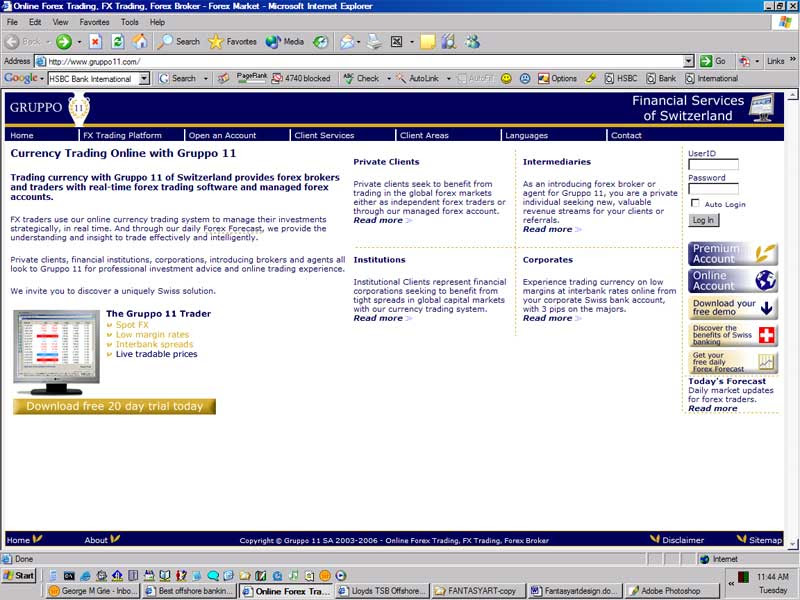Stop page loading with red X
This screenshot has height=600, width=800.
95,42
